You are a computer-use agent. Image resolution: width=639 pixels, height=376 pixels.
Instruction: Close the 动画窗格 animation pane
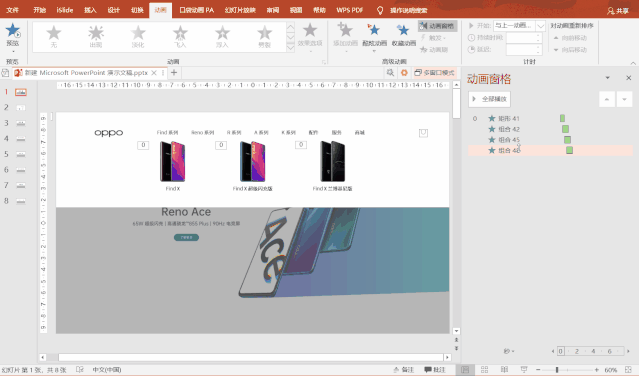tap(628, 77)
